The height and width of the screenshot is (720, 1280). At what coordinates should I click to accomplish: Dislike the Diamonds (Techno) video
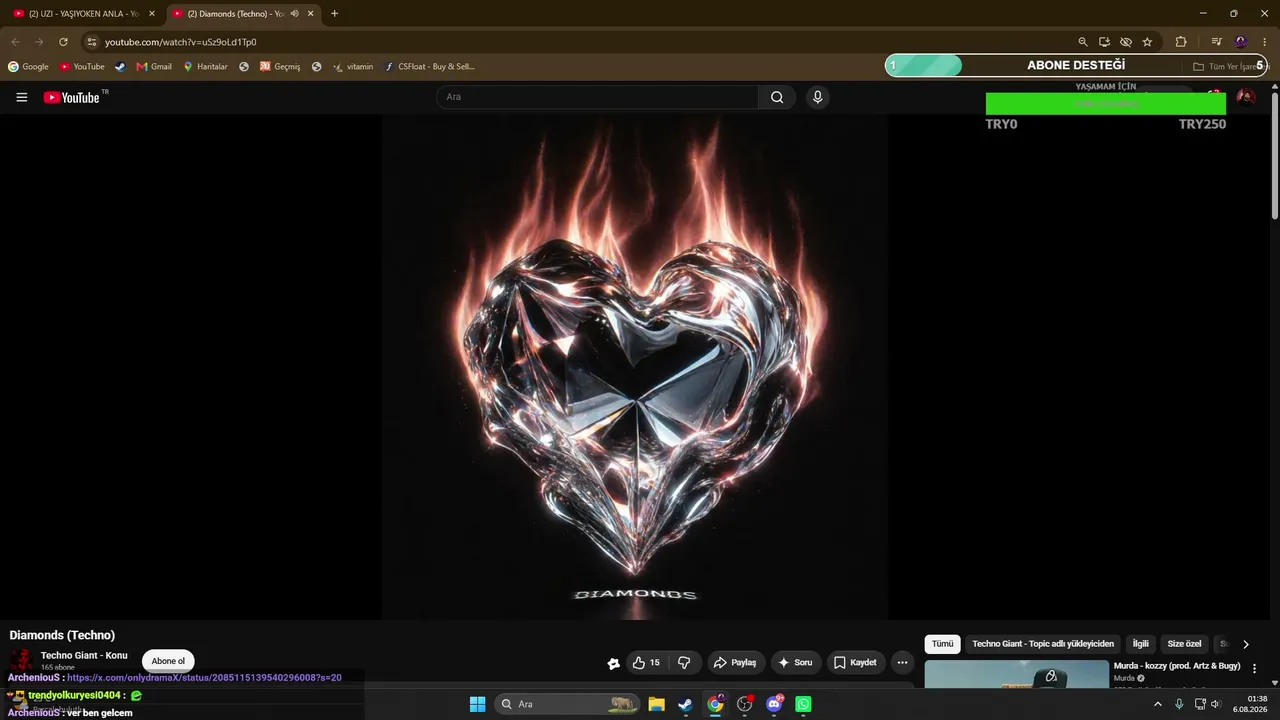point(684,663)
